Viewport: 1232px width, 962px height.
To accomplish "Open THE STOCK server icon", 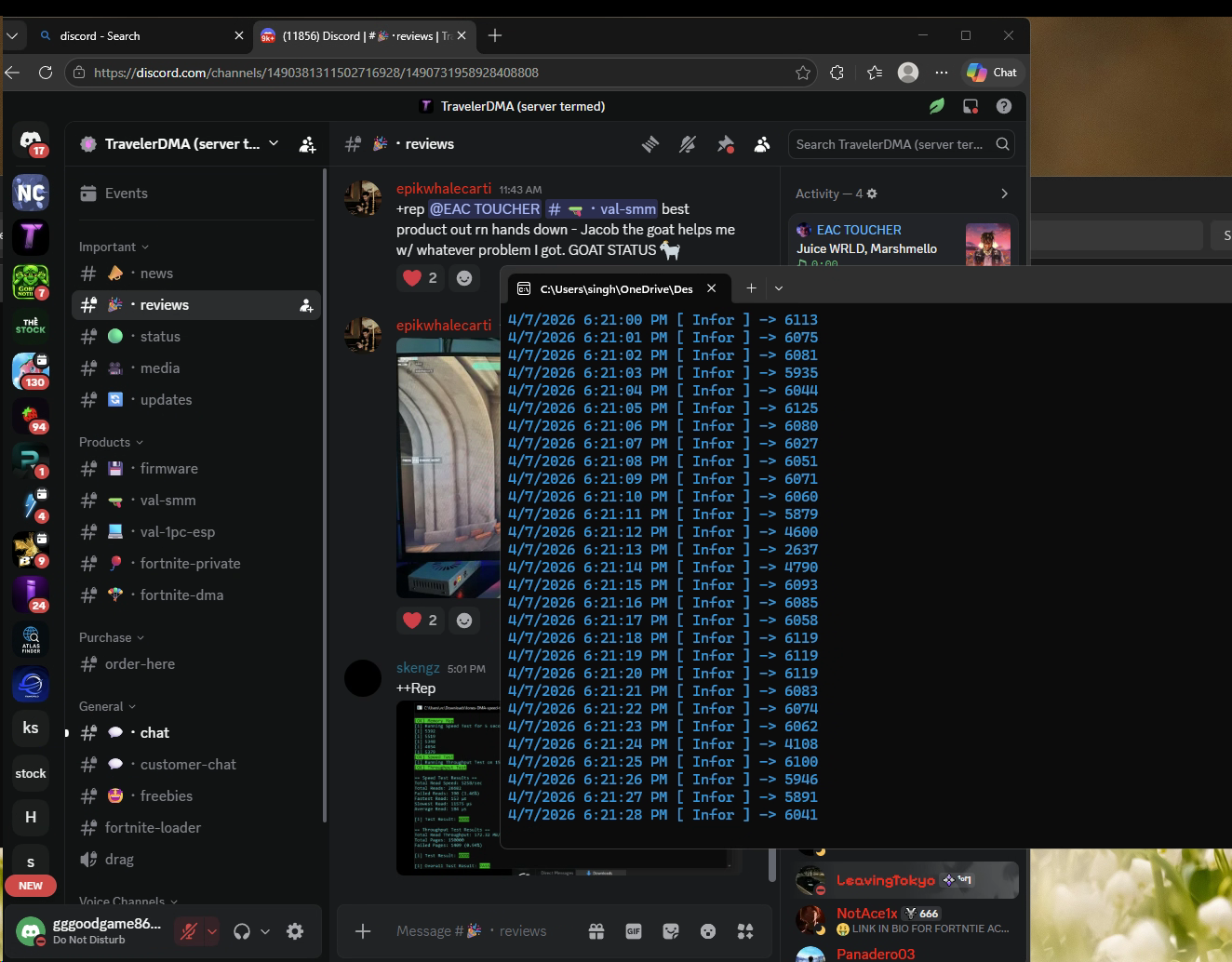I will tap(31, 326).
